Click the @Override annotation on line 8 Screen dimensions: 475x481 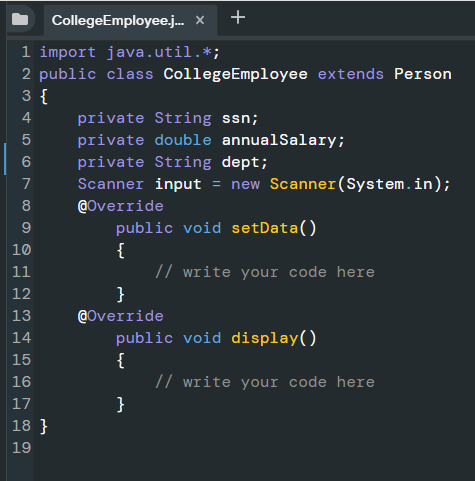pos(120,206)
